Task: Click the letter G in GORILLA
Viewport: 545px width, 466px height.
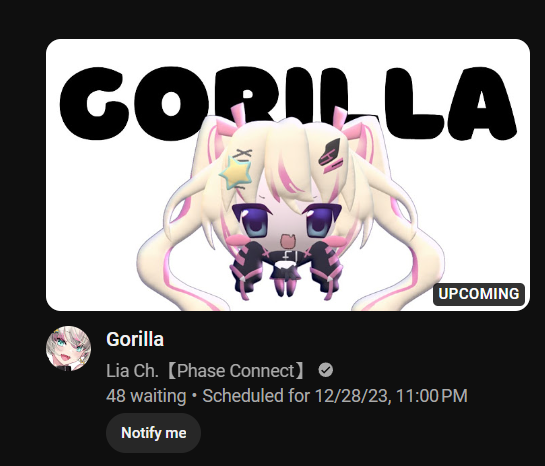Action: click(91, 103)
